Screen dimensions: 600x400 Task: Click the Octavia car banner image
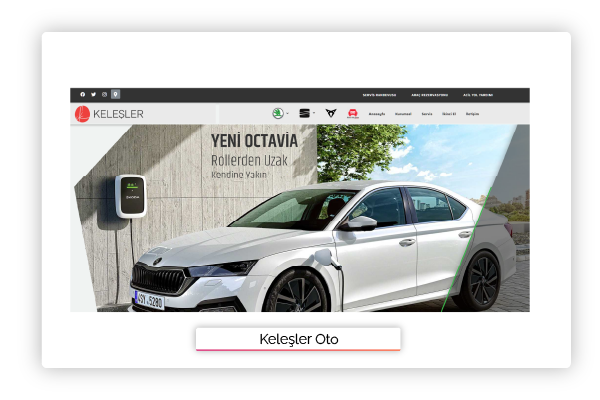coord(300,218)
